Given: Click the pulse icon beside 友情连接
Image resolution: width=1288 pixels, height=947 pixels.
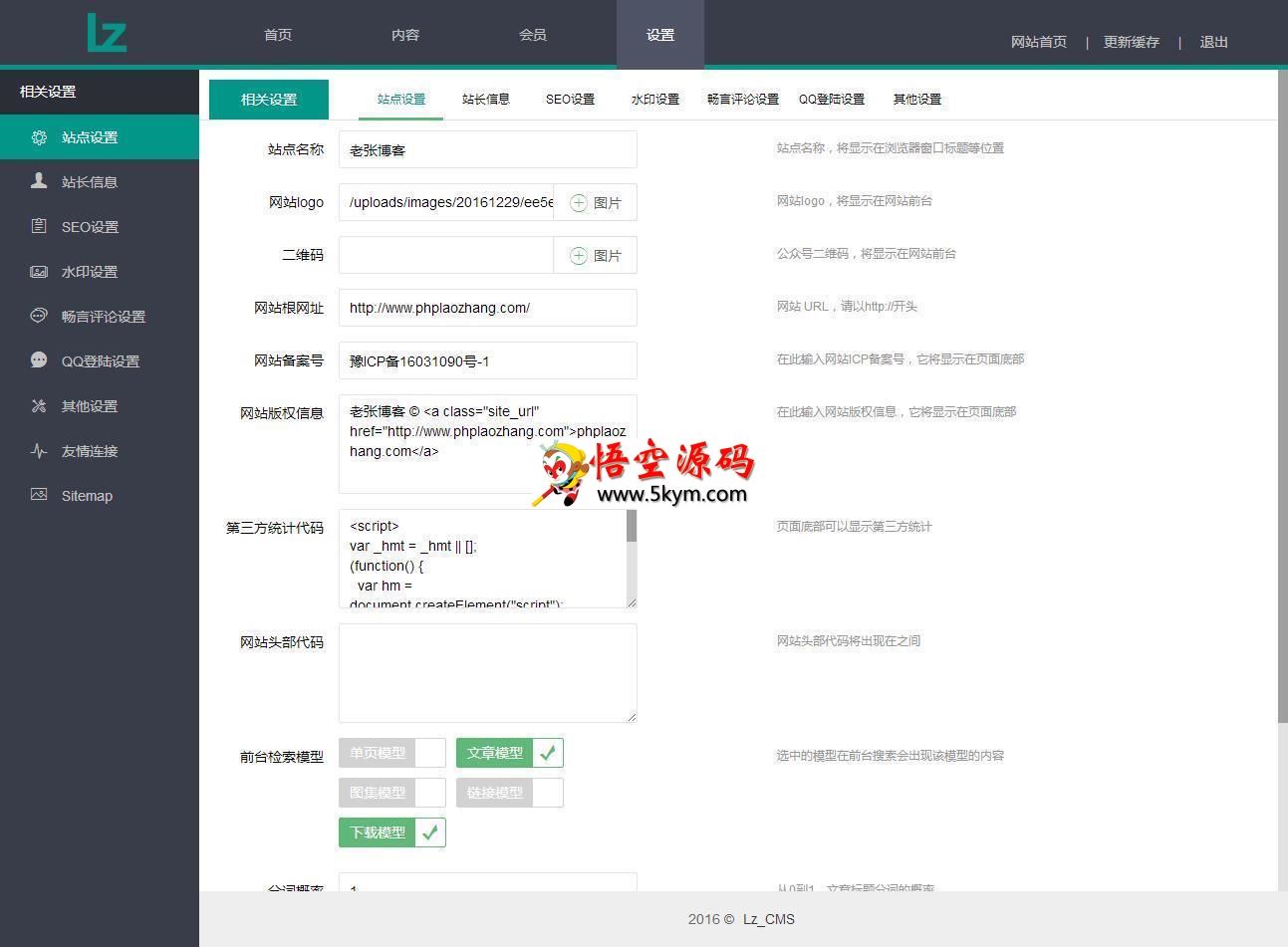Looking at the screenshot, I should (39, 450).
